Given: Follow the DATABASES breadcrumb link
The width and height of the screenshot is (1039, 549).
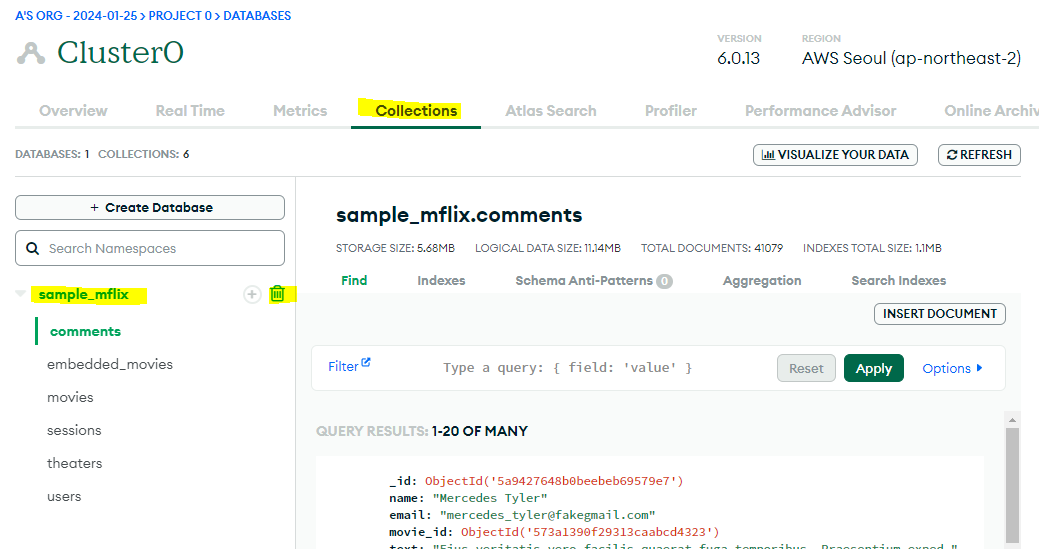Looking at the screenshot, I should (257, 15).
